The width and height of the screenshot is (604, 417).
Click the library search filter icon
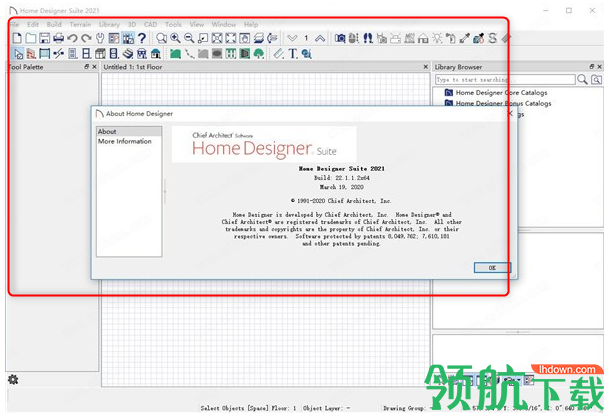click(x=596, y=80)
